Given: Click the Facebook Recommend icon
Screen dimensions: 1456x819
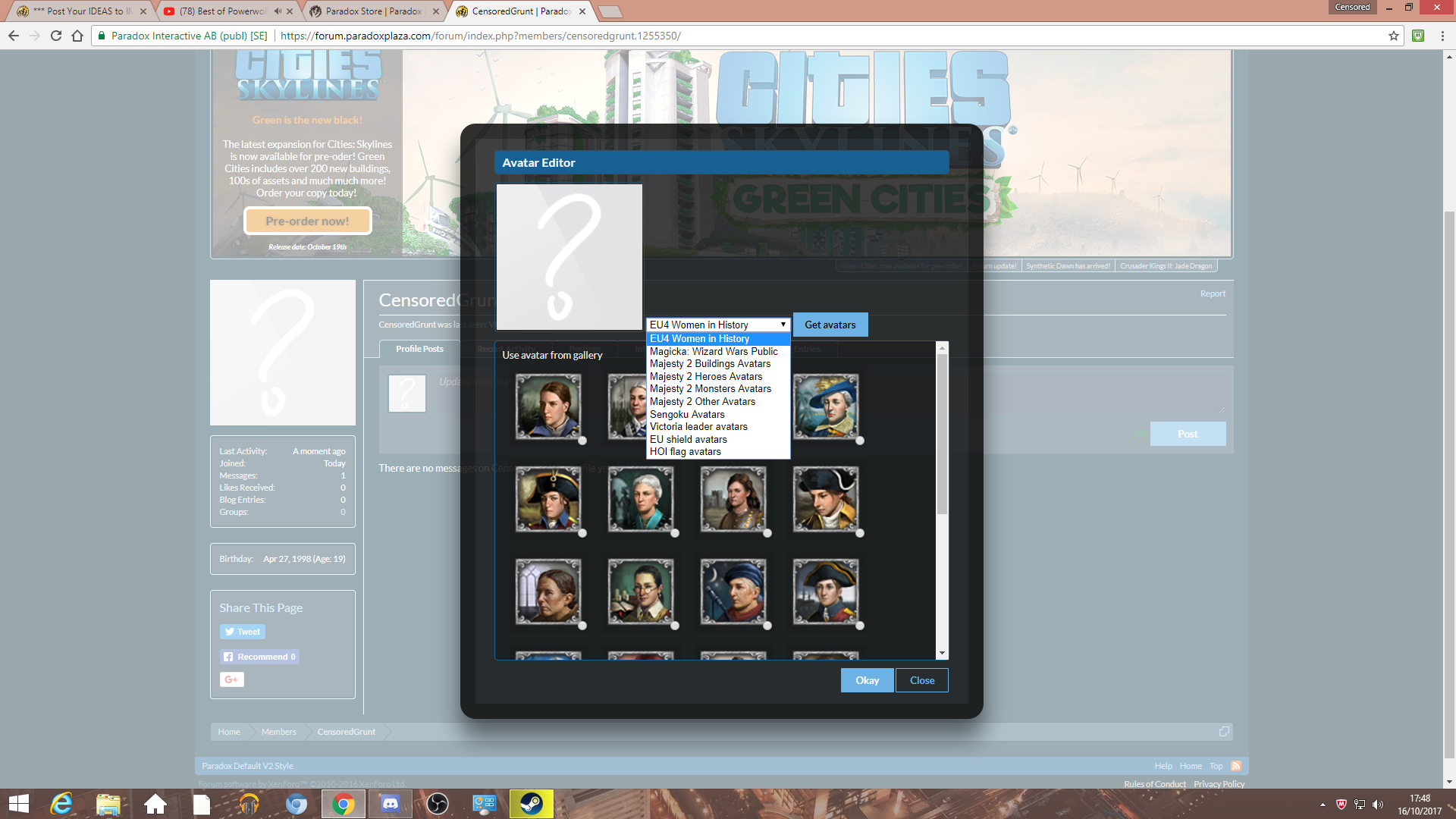Looking at the screenshot, I should (x=260, y=657).
